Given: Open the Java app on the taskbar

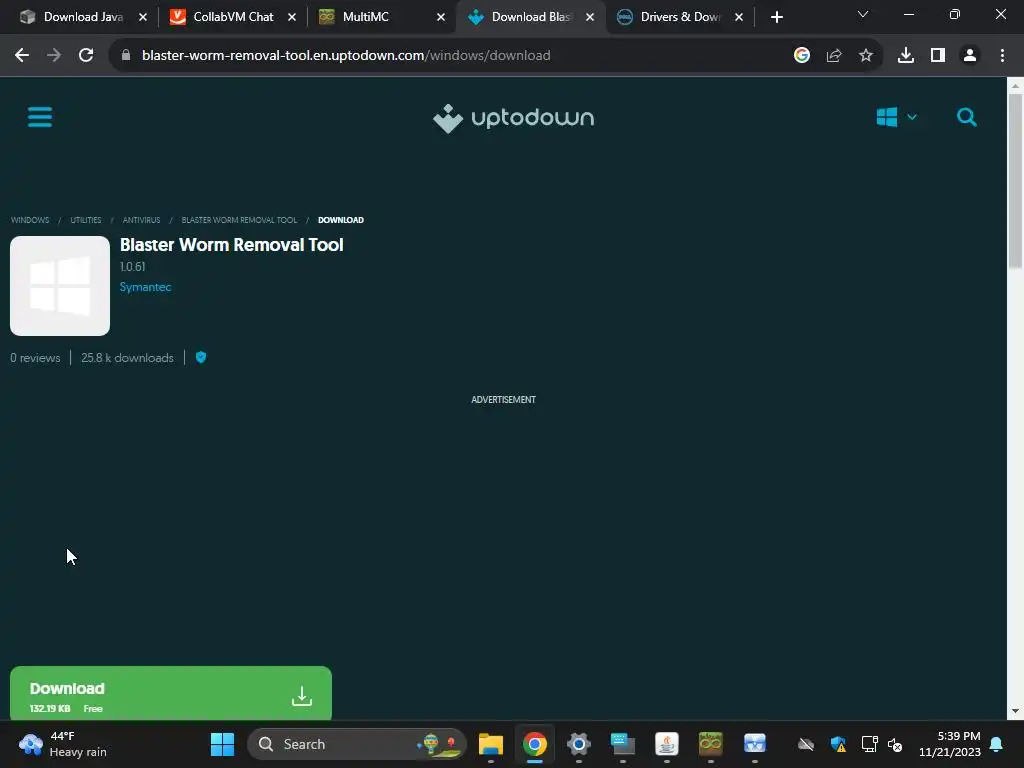Looking at the screenshot, I should [667, 744].
